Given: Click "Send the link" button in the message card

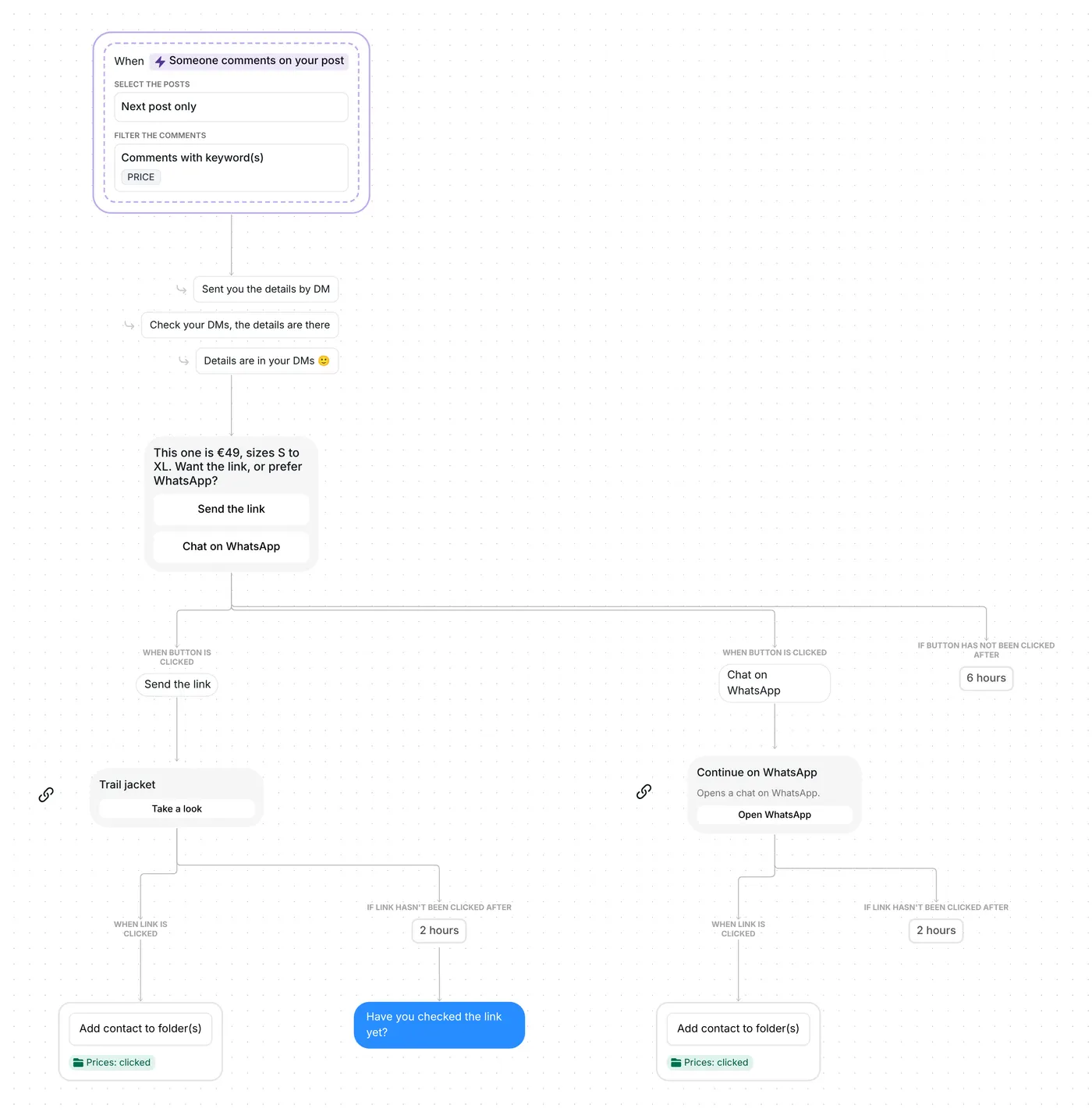Looking at the screenshot, I should click(x=232, y=509).
